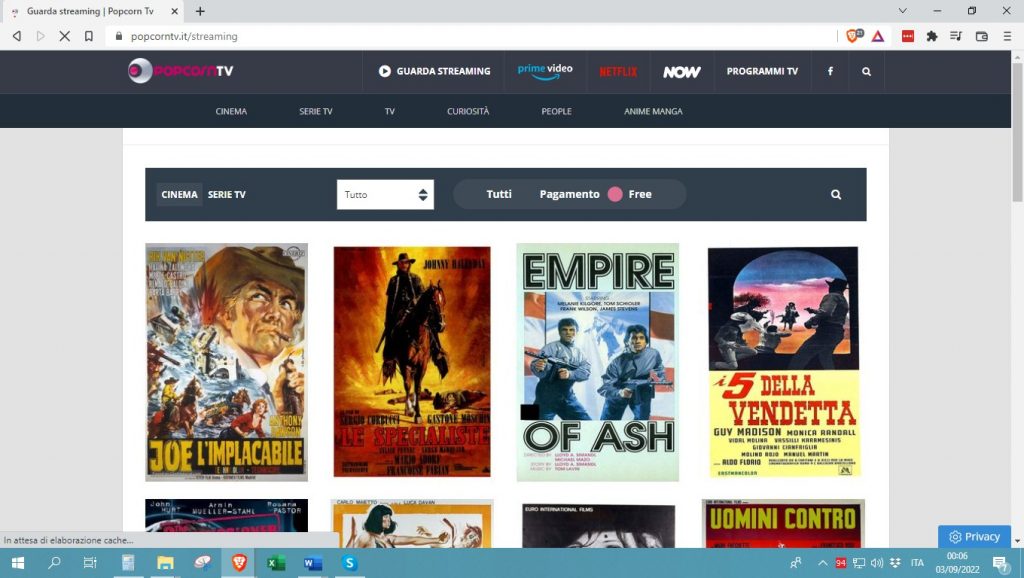1024x578 pixels.
Task: Click the Brave rewards triangle icon
Action: [x=876, y=36]
